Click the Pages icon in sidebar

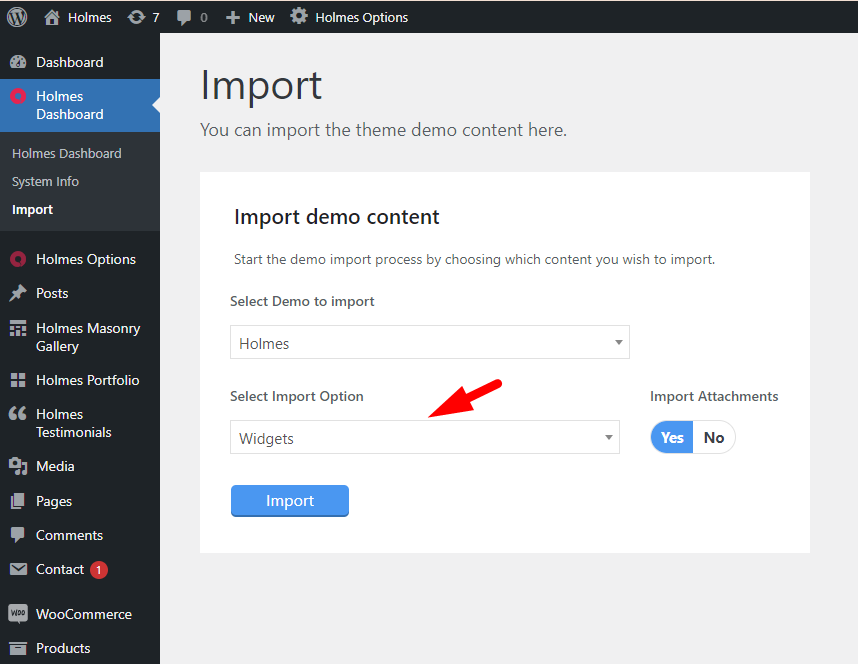point(18,501)
